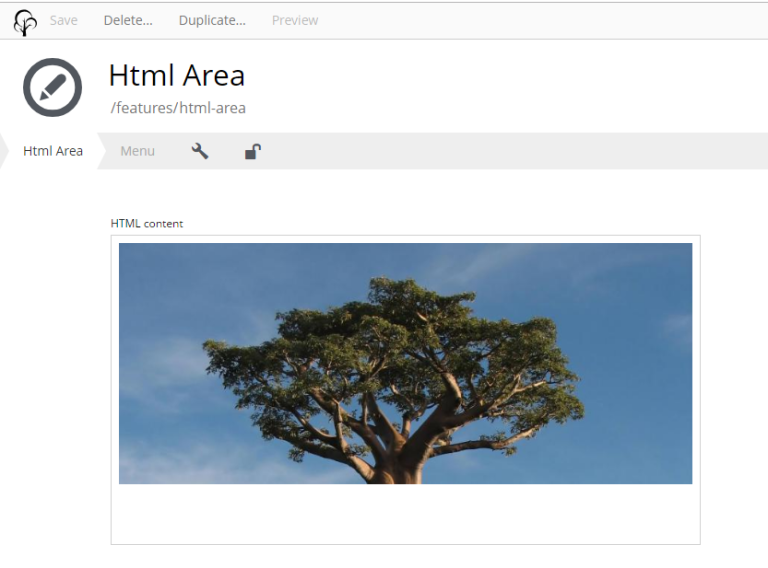Click the 'html-area' name in the path
This screenshot has width=768, height=568.
[212, 108]
